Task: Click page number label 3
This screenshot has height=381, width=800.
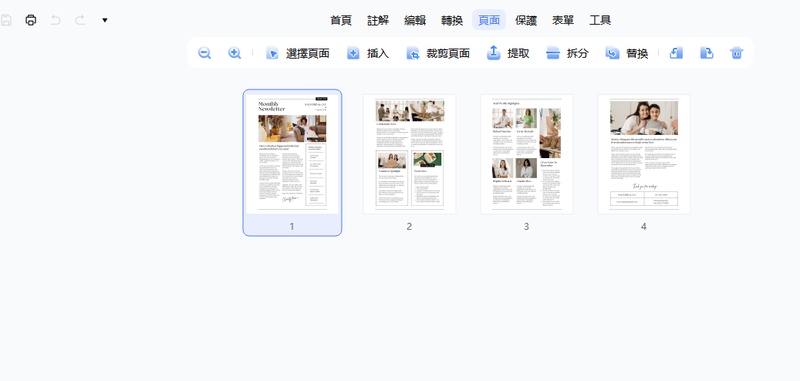Action: pyautogui.click(x=527, y=226)
